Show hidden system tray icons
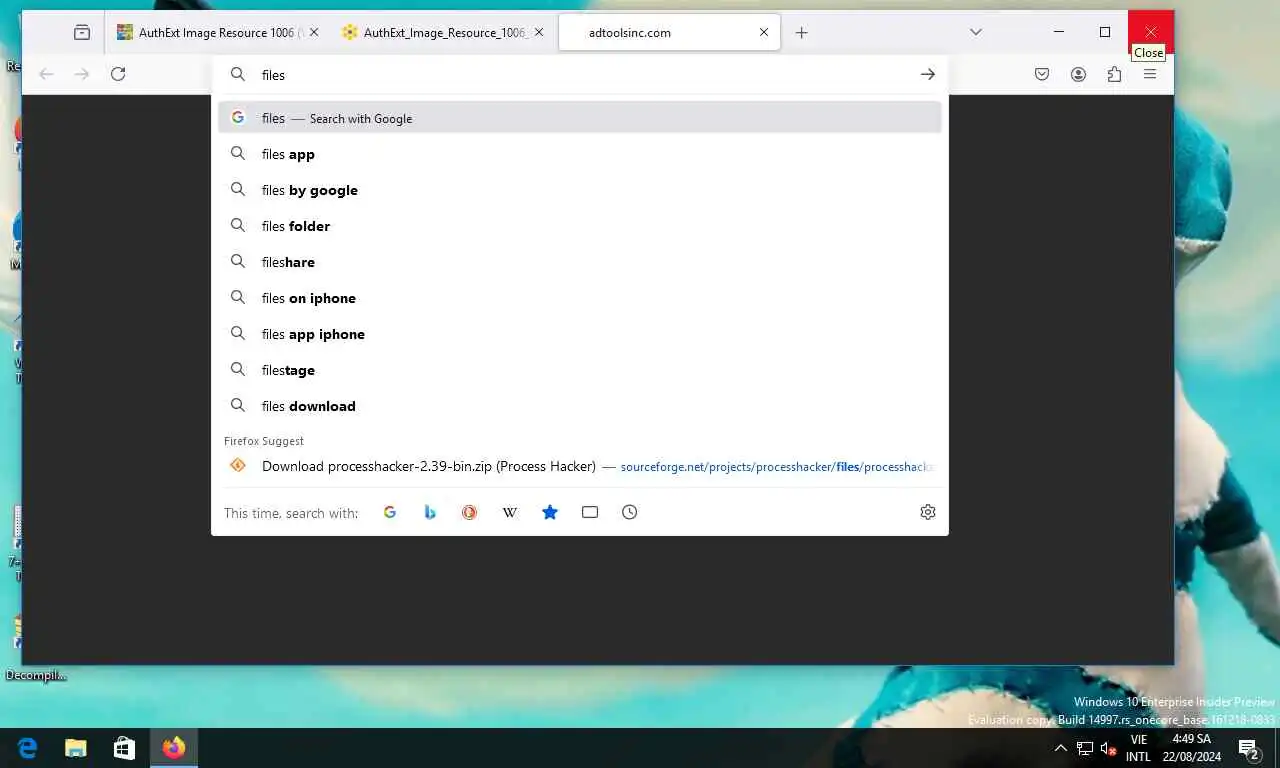 pyautogui.click(x=1061, y=748)
